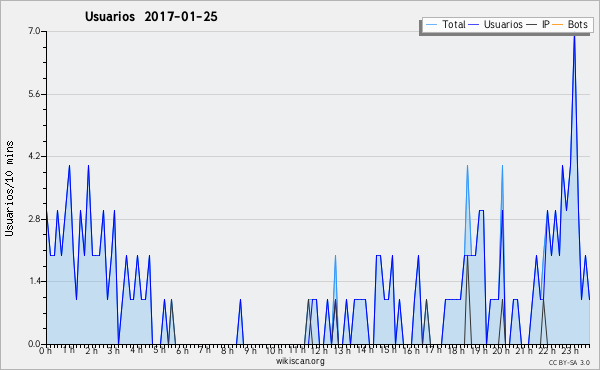Click the y-axis value 1.4

pyautogui.click(x=34, y=281)
